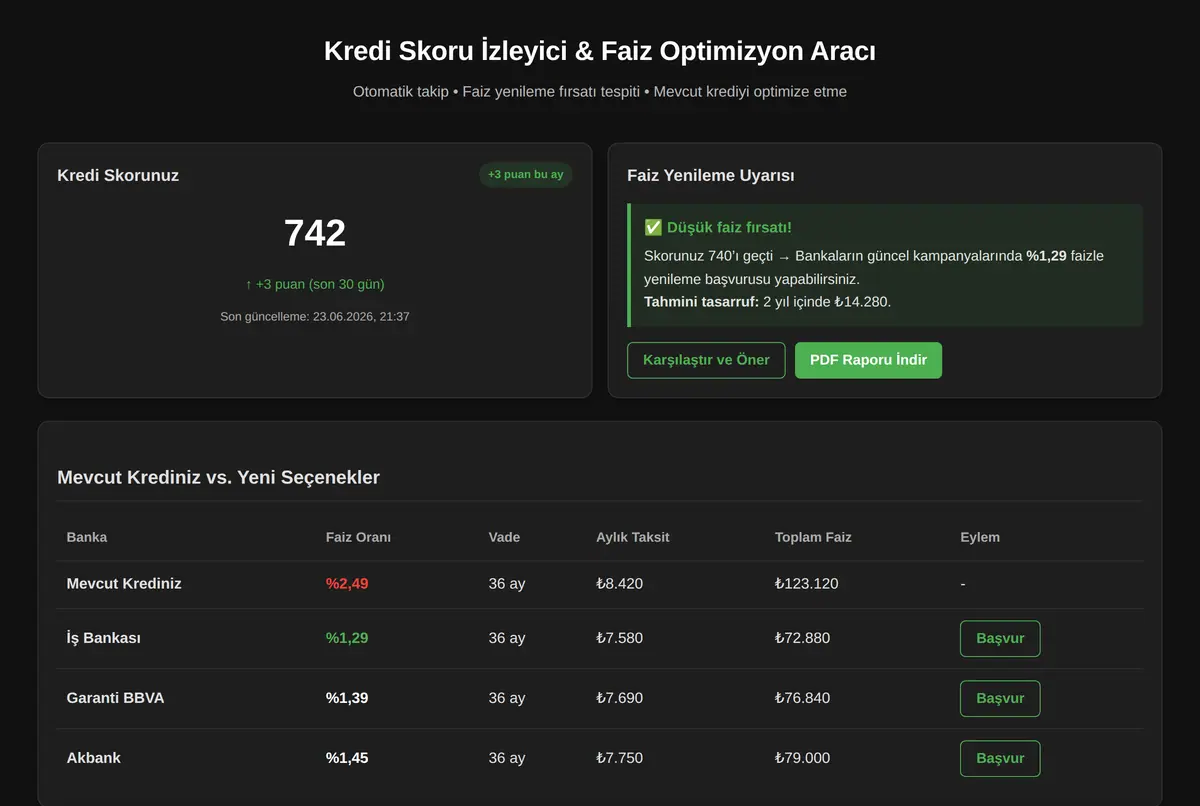
Task: Click the Mevcut Krediniz row label
Action: tap(124, 583)
